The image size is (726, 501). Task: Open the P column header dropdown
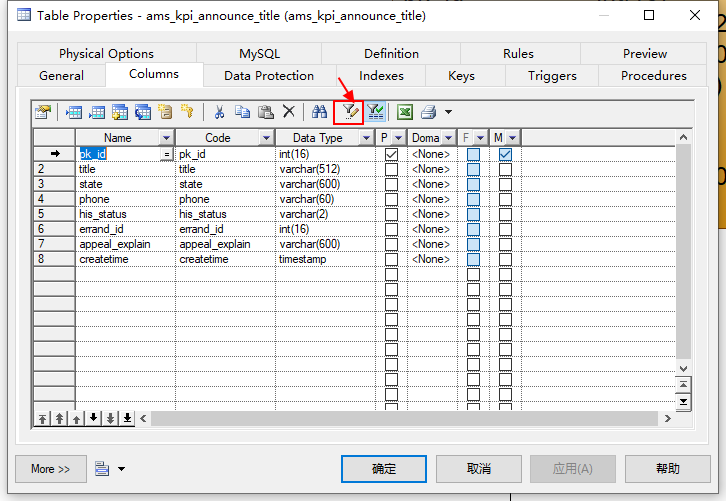point(398,138)
